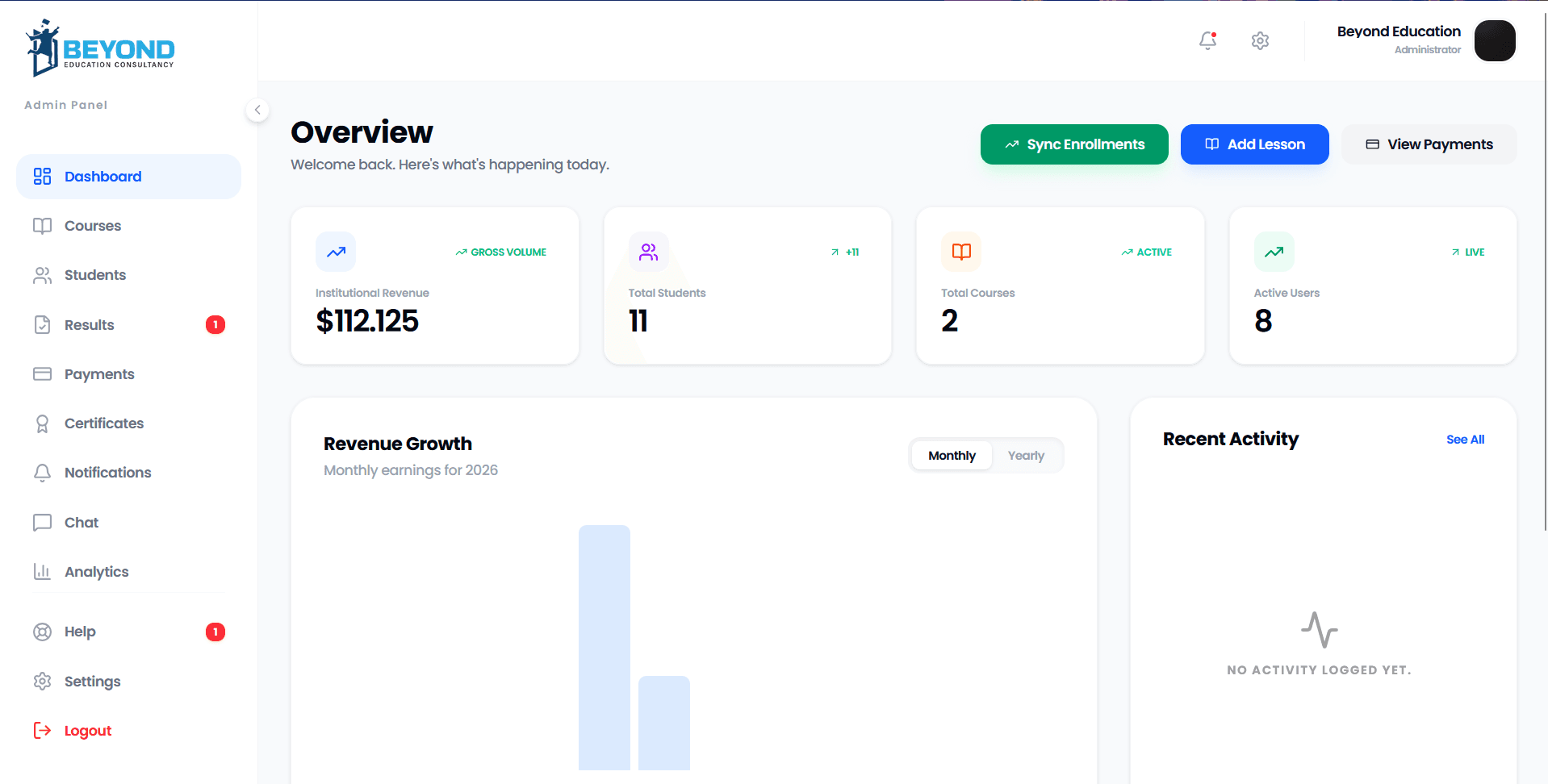
Task: Click the Results document icon
Action: (x=42, y=325)
